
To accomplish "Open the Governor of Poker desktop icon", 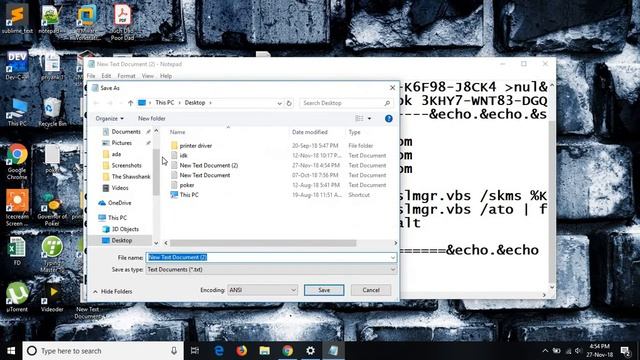I will pyautogui.click(x=52, y=209).
